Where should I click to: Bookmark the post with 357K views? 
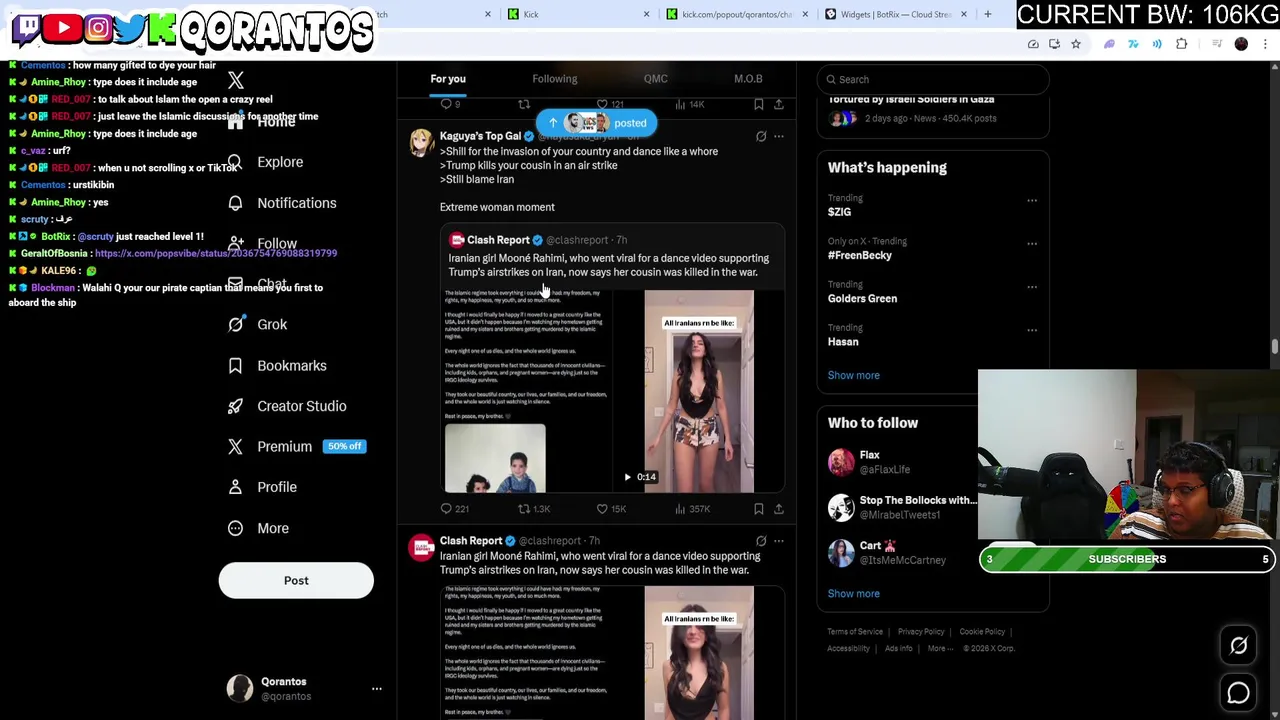click(759, 509)
